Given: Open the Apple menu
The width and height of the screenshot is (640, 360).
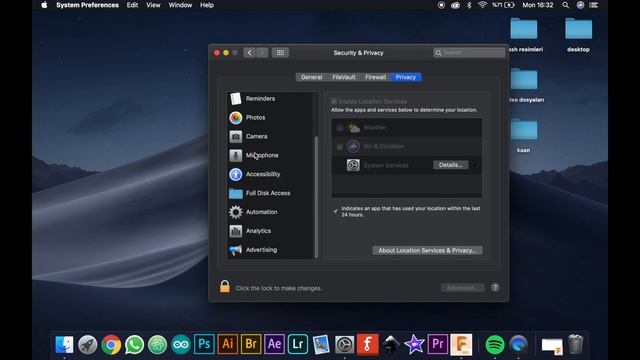Looking at the screenshot, I should pos(44,5).
